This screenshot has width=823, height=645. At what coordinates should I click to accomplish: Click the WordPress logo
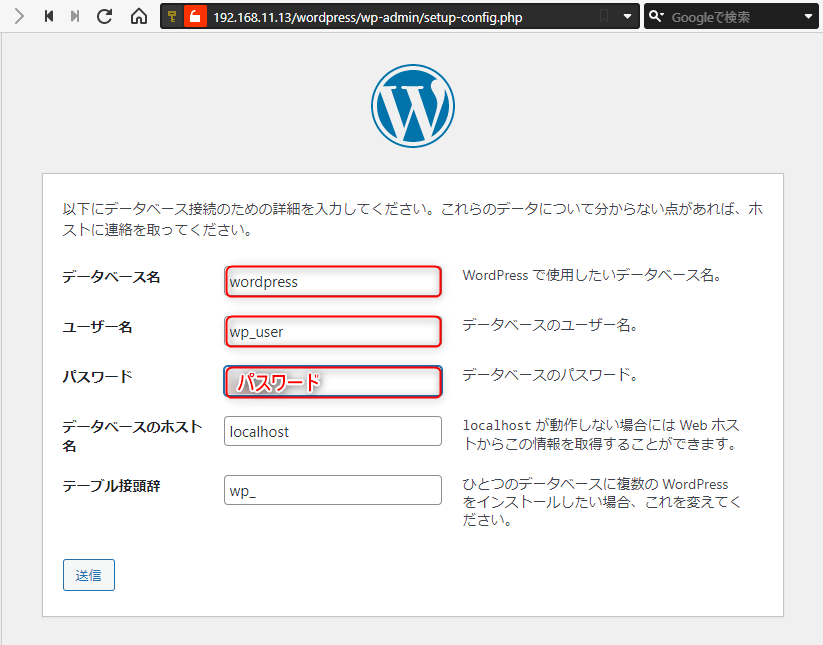coord(412,106)
